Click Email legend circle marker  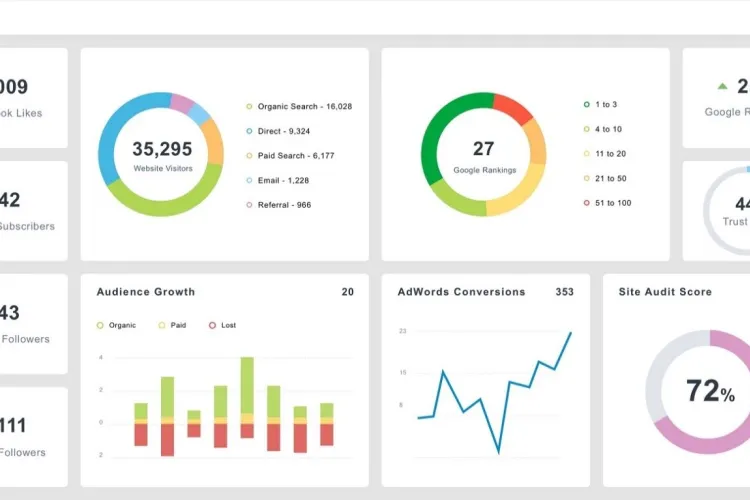click(x=249, y=180)
